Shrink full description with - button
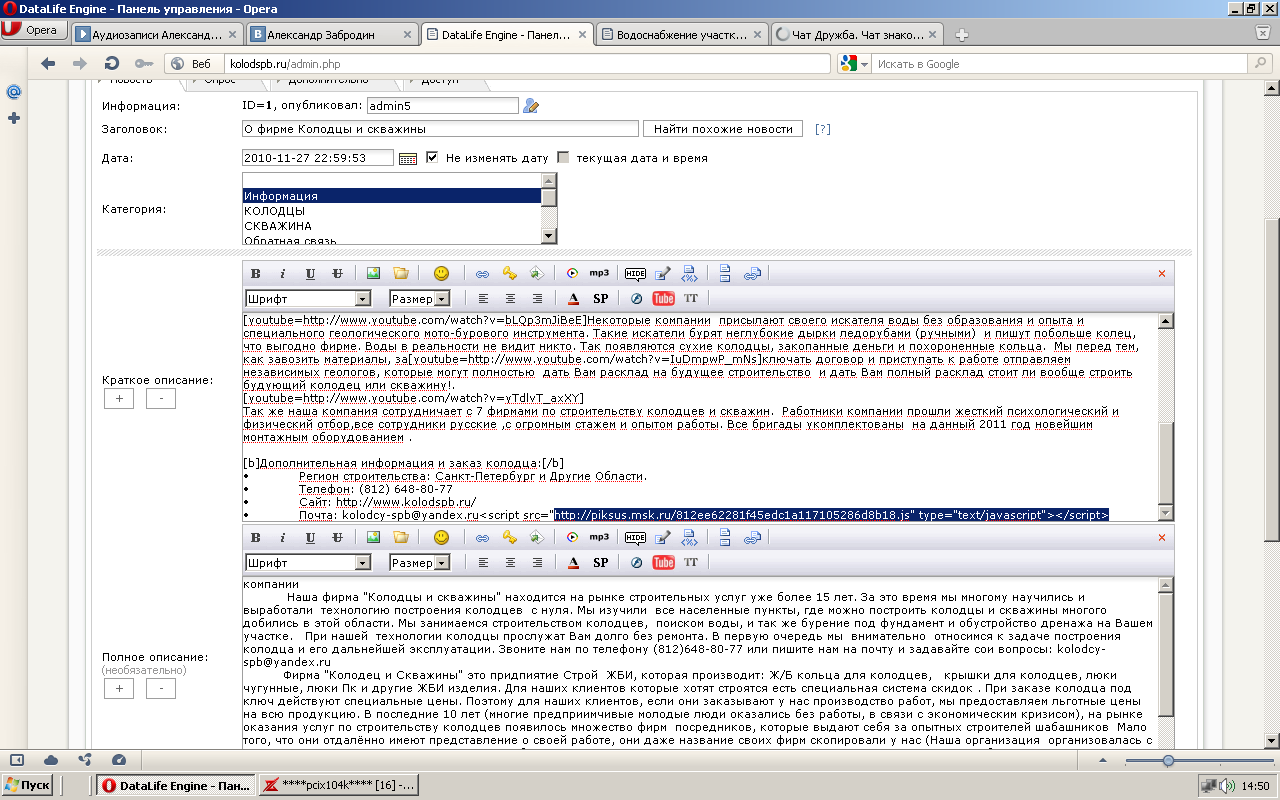 (x=161, y=689)
